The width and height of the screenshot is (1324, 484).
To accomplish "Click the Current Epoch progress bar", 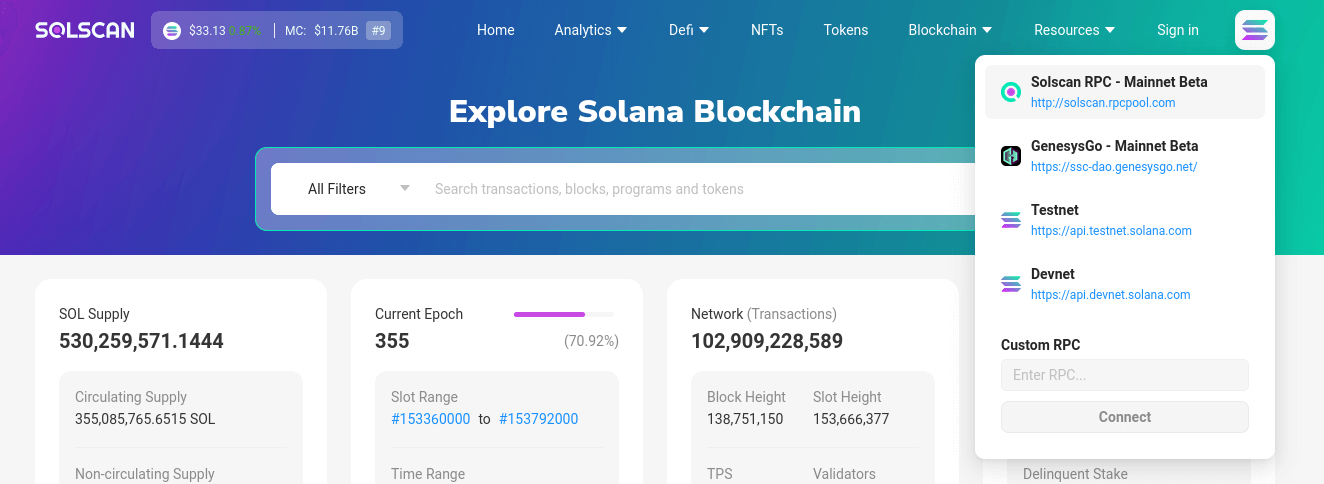I will coord(564,314).
